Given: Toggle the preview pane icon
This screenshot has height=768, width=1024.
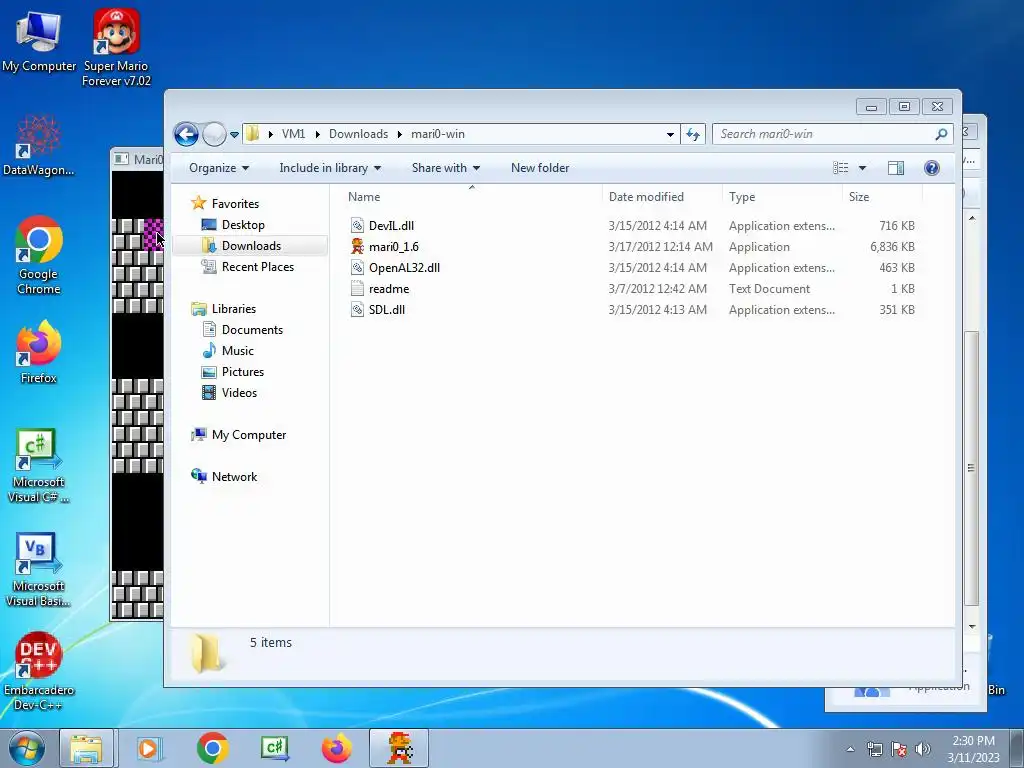Looking at the screenshot, I should pos(896,168).
